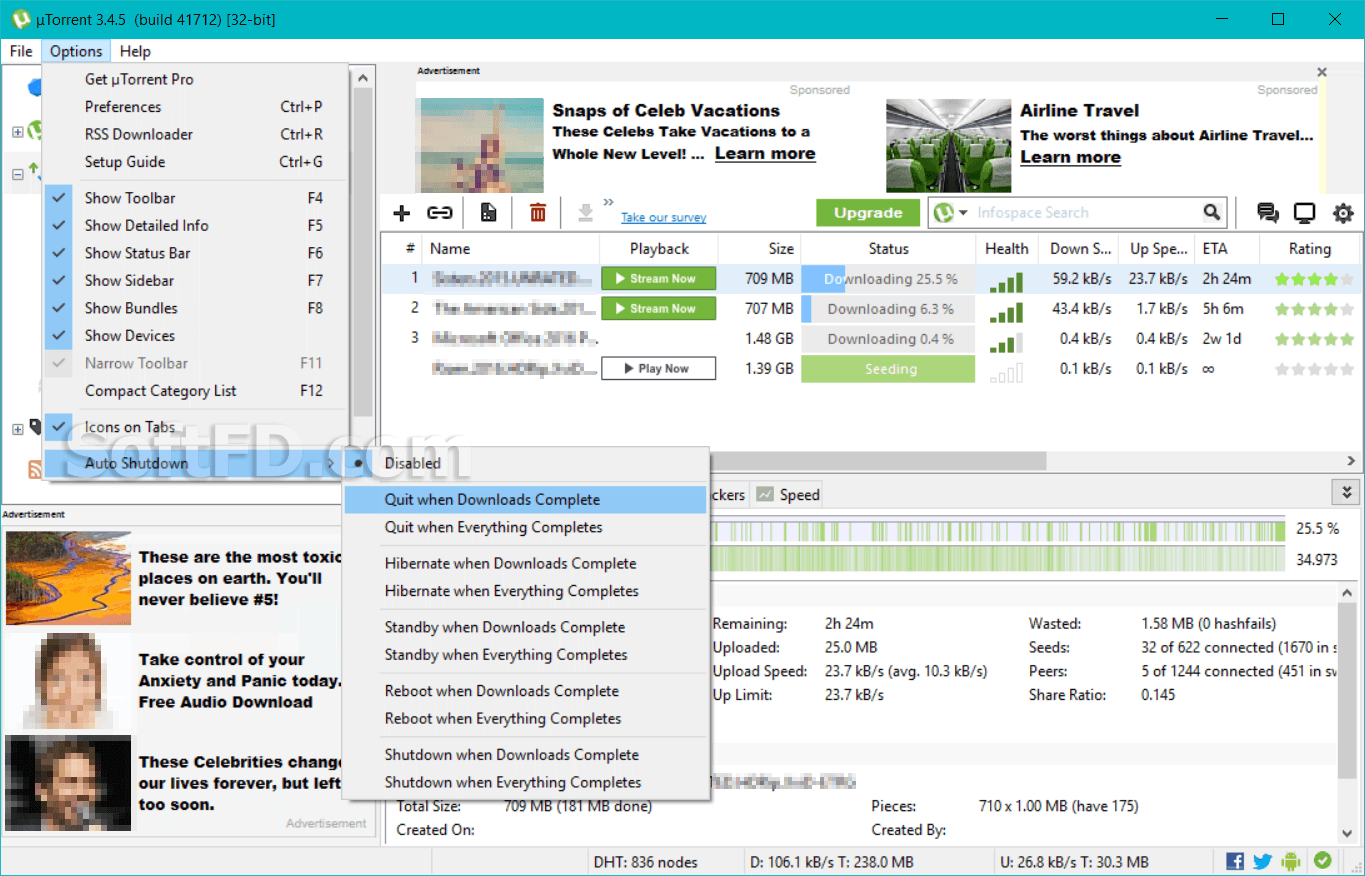Toggle Show Detailed Info option
The height and width of the screenshot is (876, 1365).
[195, 226]
